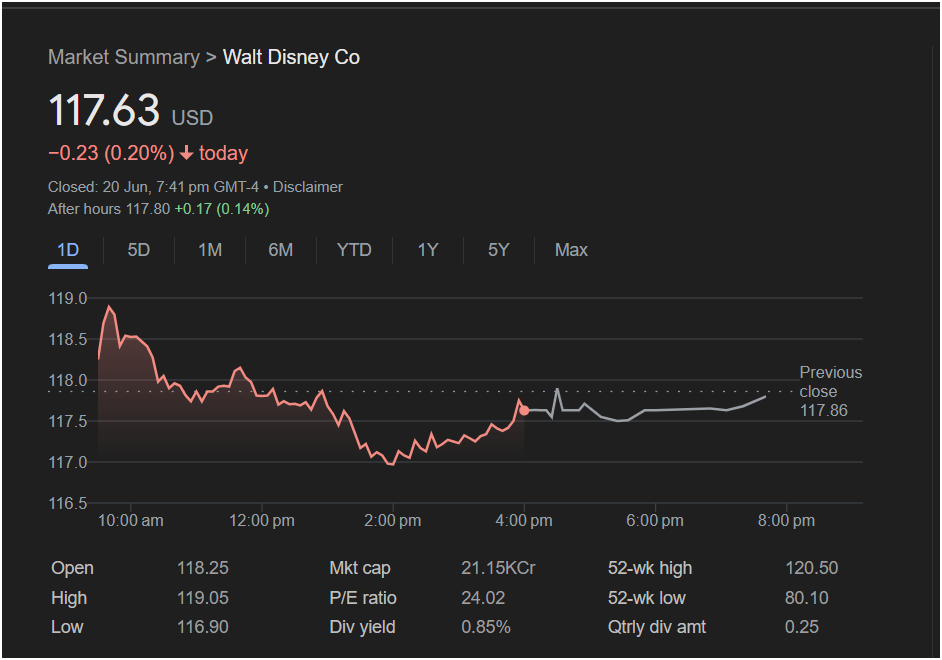Switch to the 5D chart tab
Viewport: 942px width, 660px height.
tap(138, 250)
